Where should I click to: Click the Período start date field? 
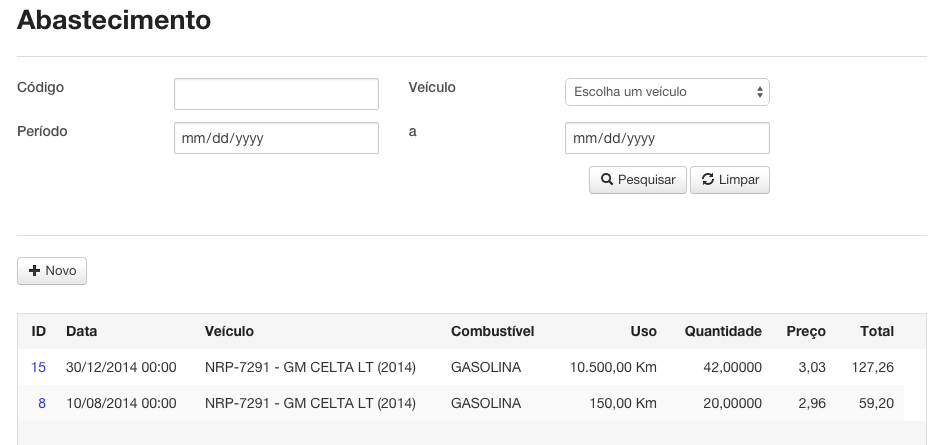click(x=276, y=138)
